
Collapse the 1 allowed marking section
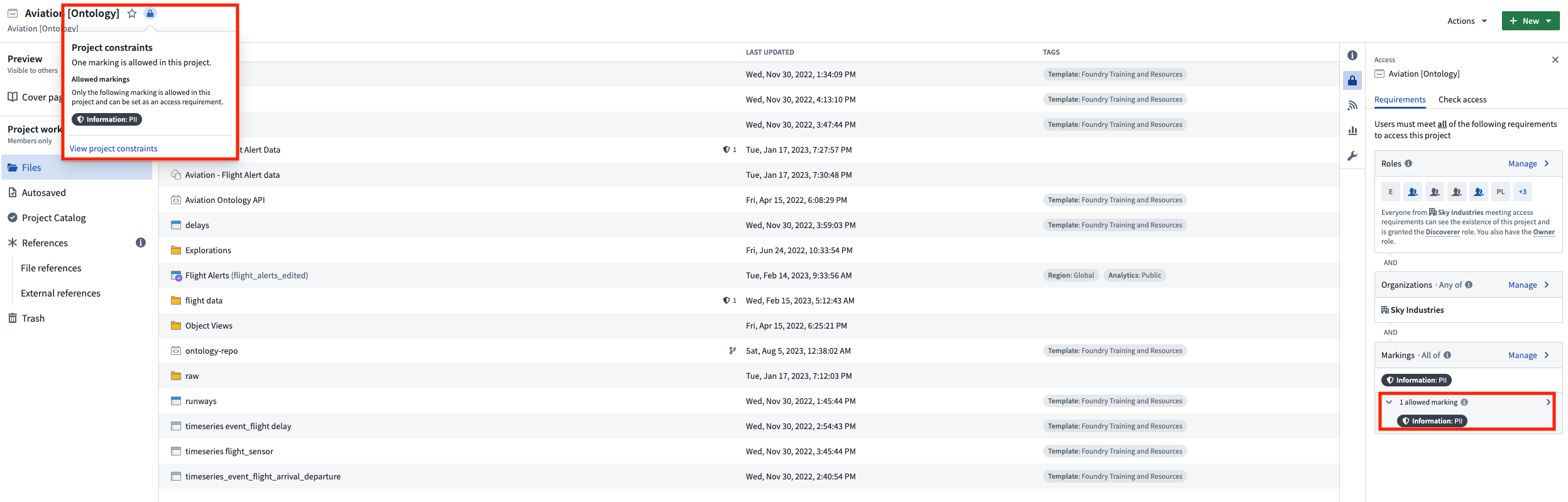(1389, 402)
